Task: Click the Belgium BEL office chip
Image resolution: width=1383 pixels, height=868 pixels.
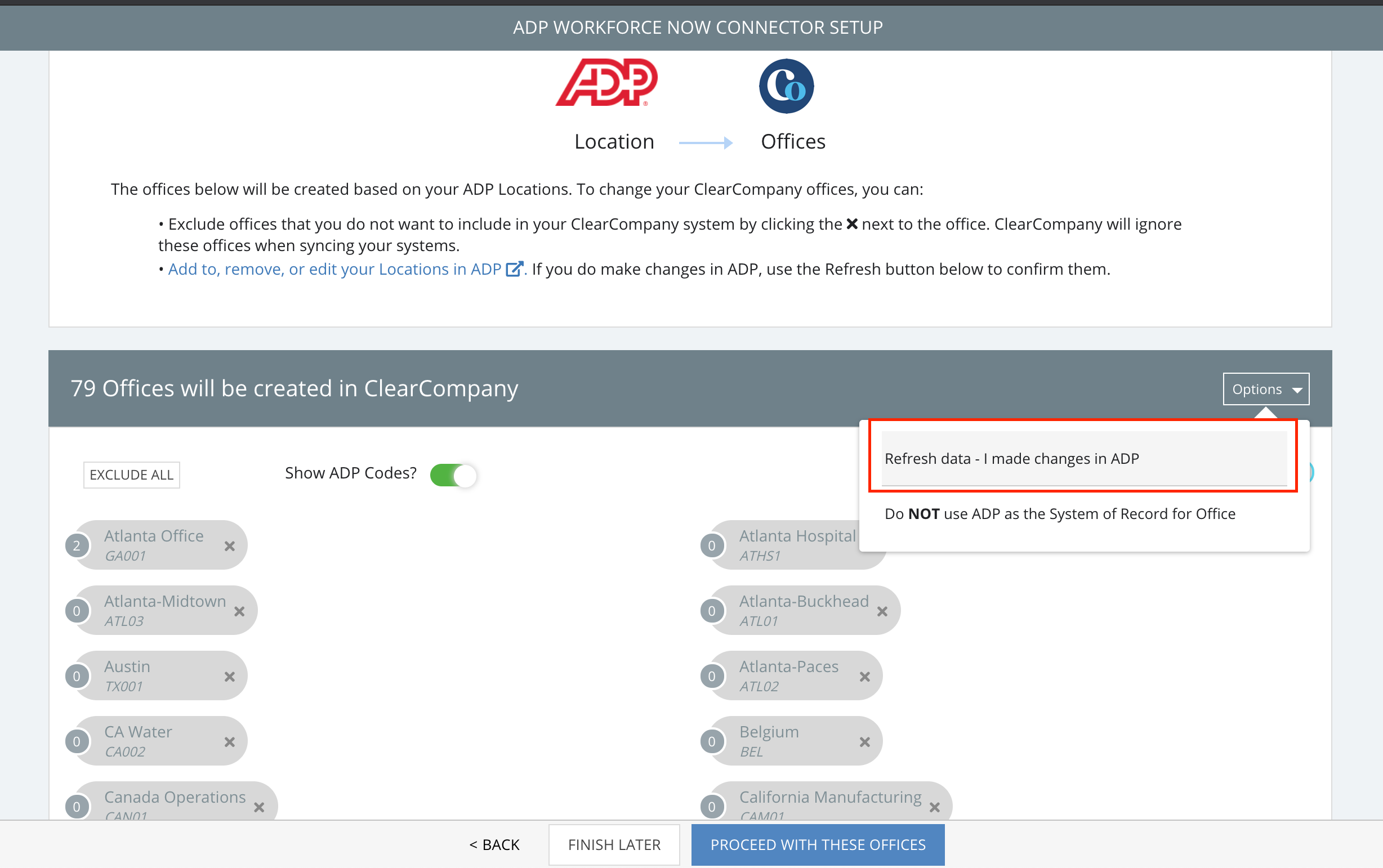Action: tap(796, 741)
